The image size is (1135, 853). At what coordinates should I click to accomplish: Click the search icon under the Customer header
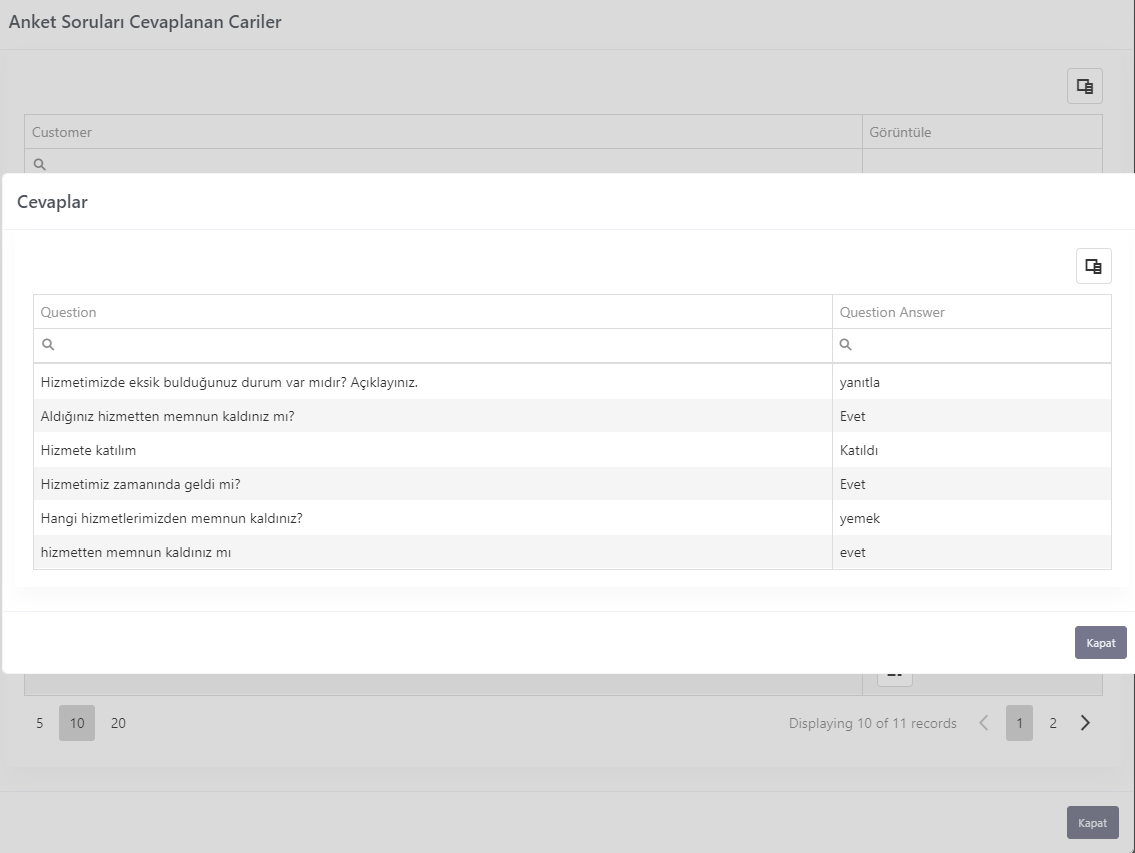(40, 164)
